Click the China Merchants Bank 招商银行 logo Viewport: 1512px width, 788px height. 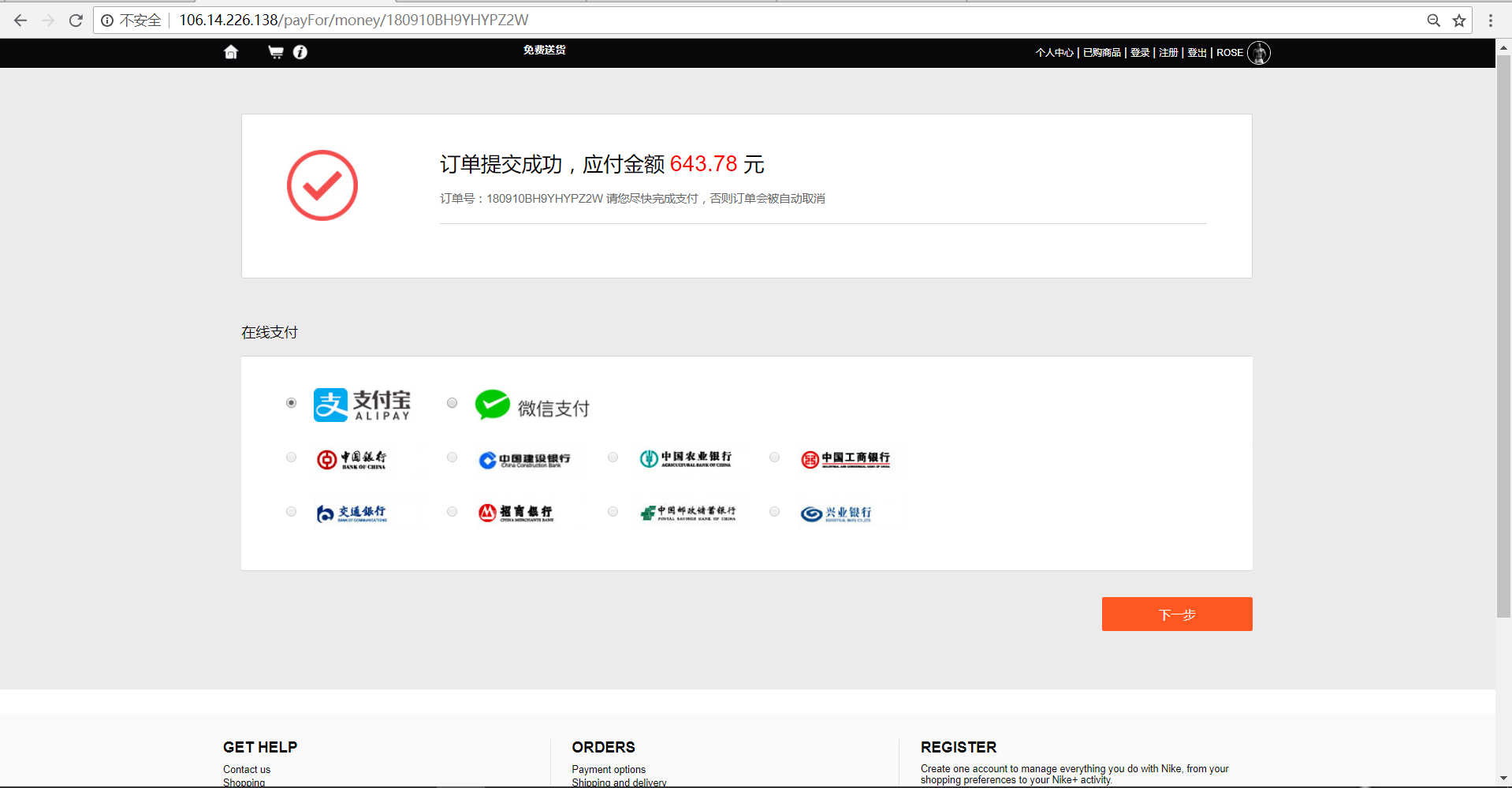coord(516,513)
